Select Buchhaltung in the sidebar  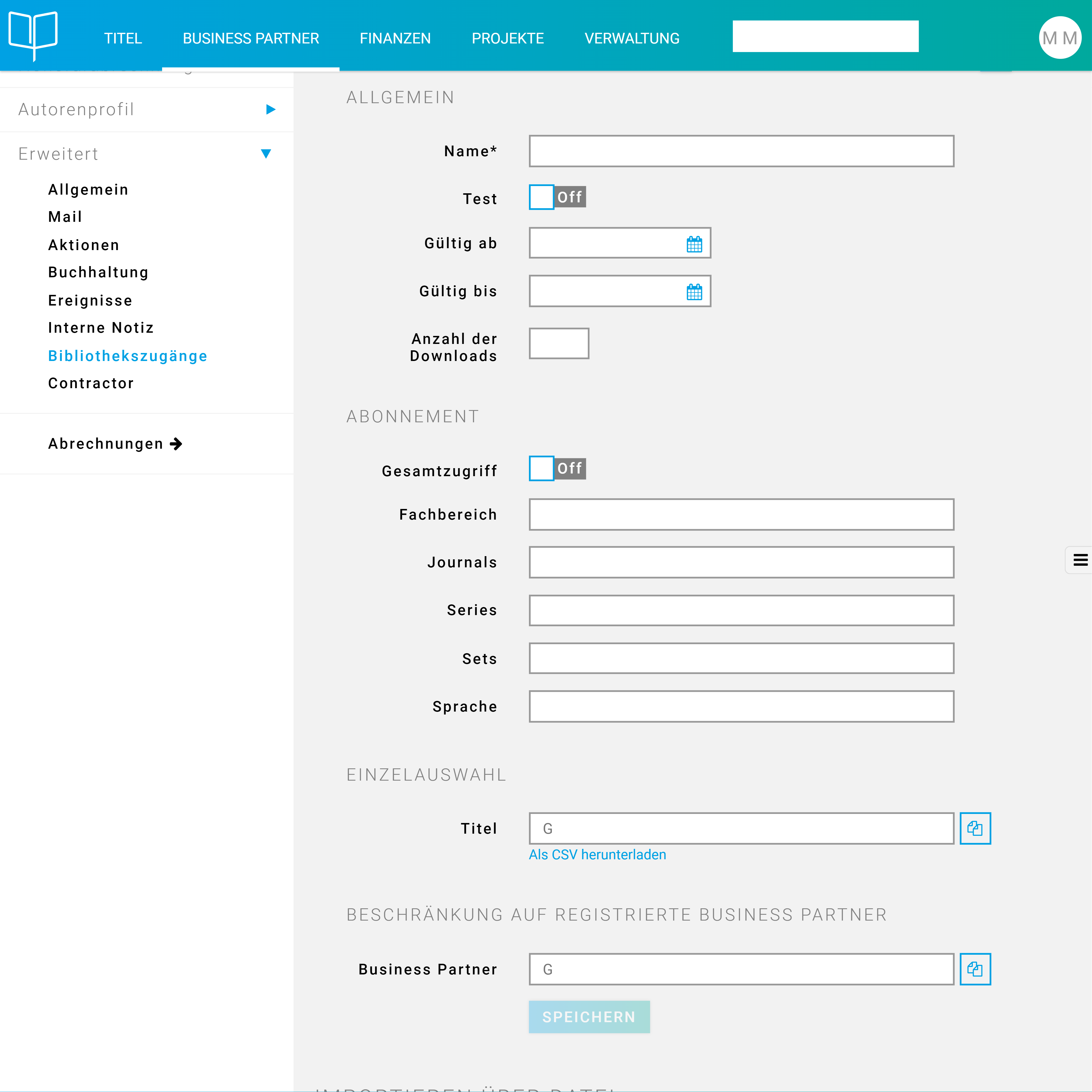98,272
